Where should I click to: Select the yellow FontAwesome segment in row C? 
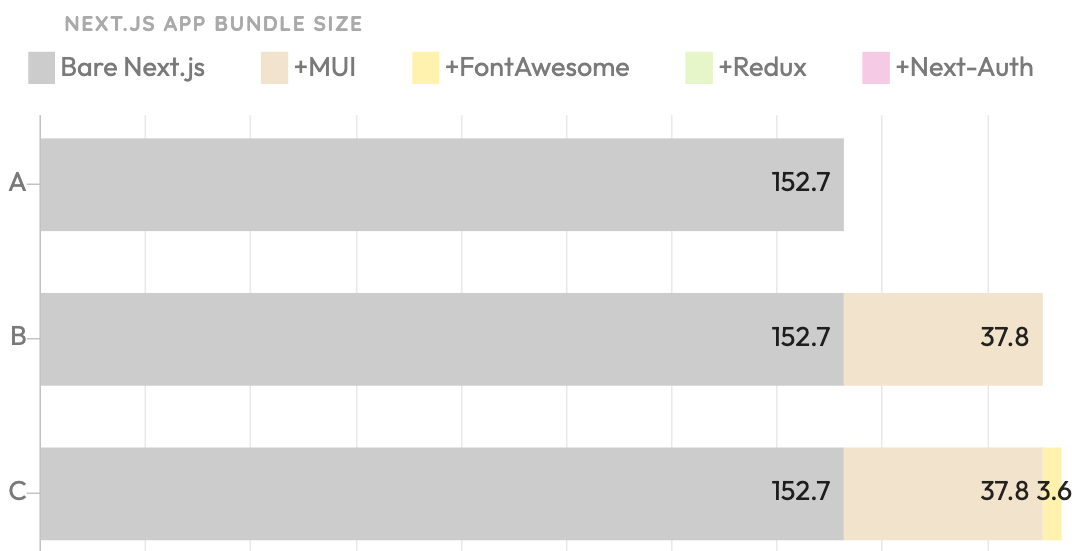tap(1052, 494)
